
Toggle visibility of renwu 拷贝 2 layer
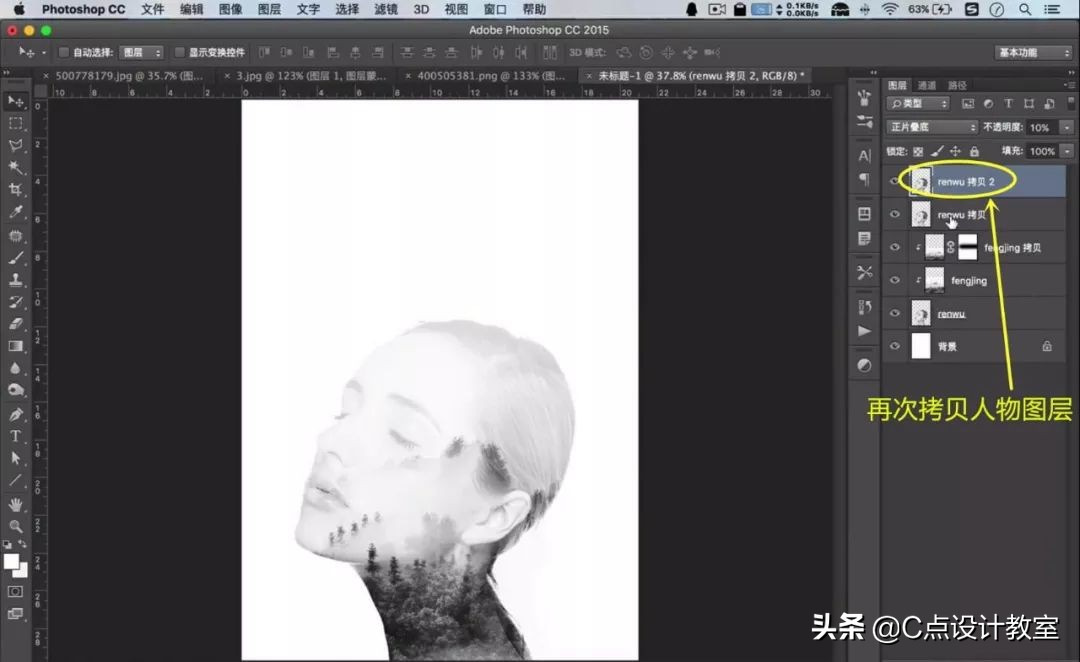(x=894, y=181)
